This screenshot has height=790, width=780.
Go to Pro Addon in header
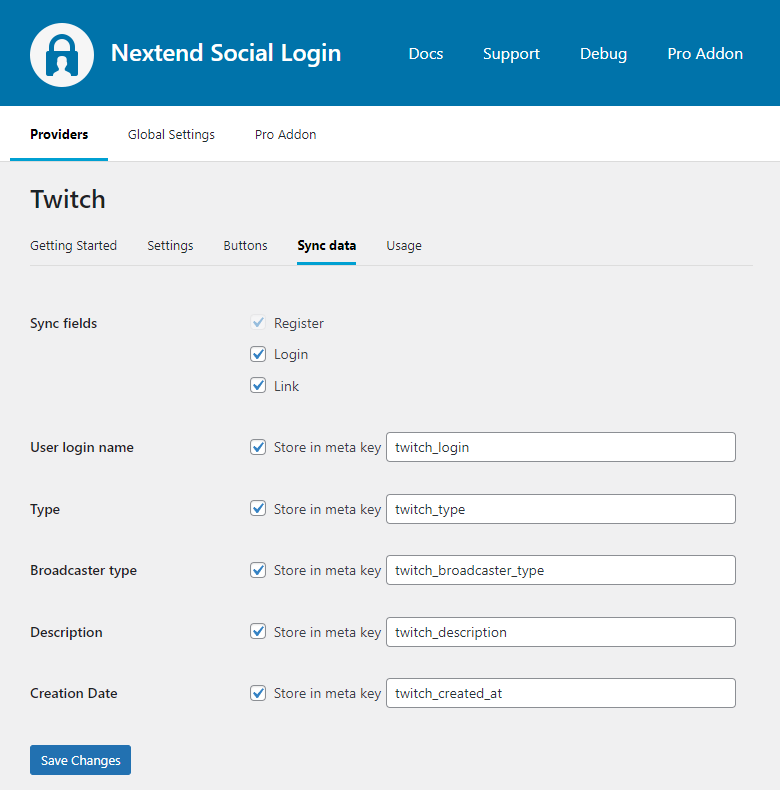coord(705,54)
